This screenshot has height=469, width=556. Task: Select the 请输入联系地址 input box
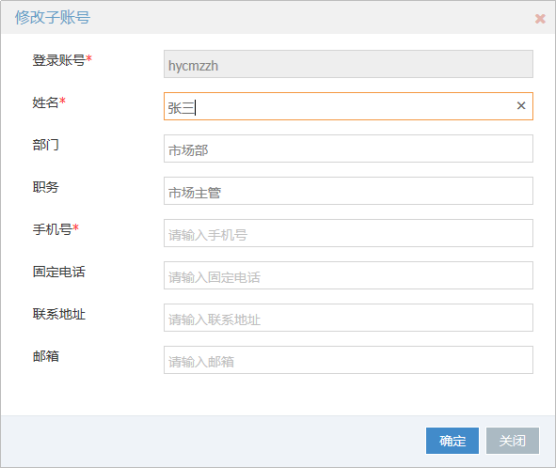[x=348, y=318]
